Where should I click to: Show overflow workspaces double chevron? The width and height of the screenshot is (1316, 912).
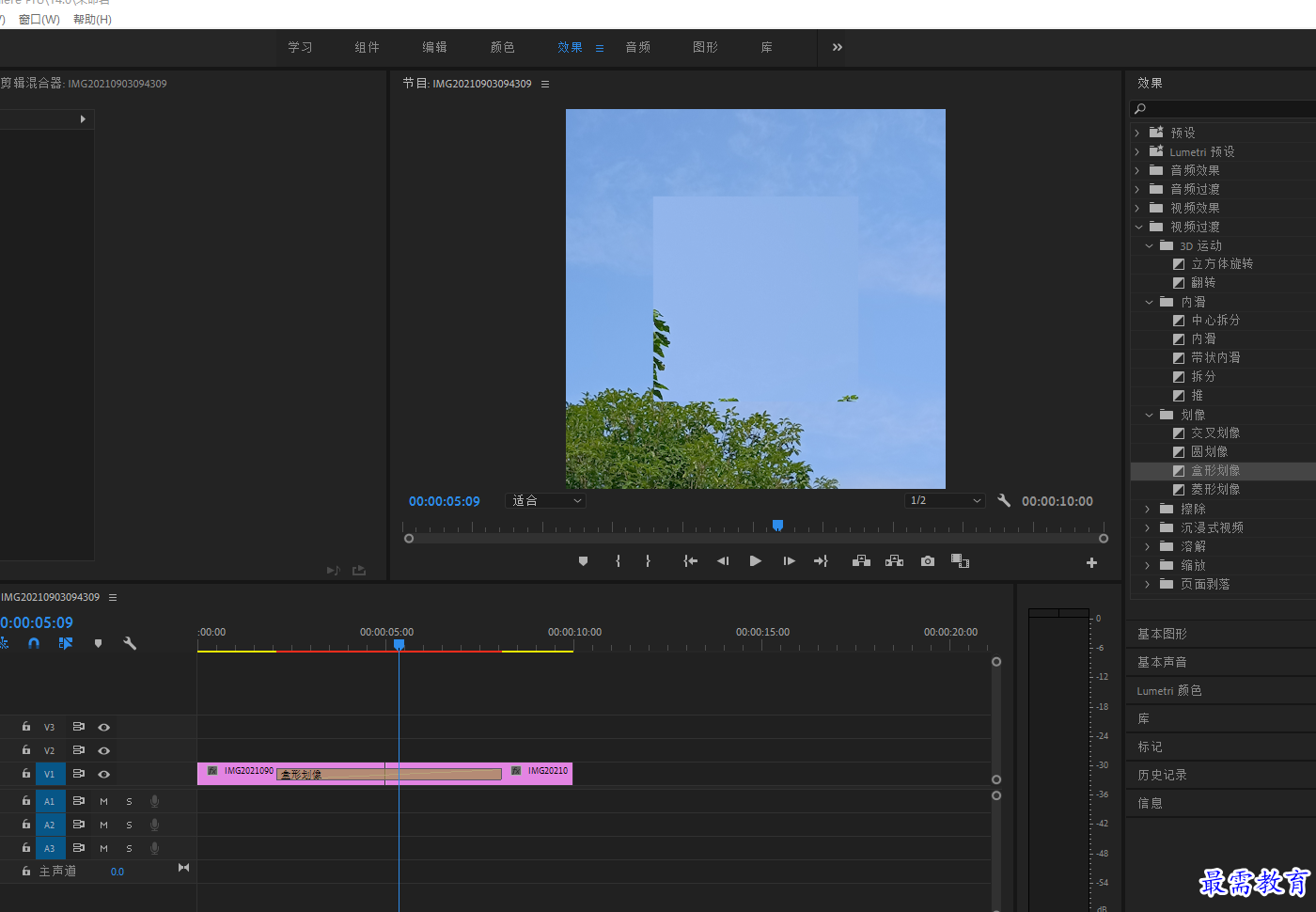pyautogui.click(x=837, y=47)
